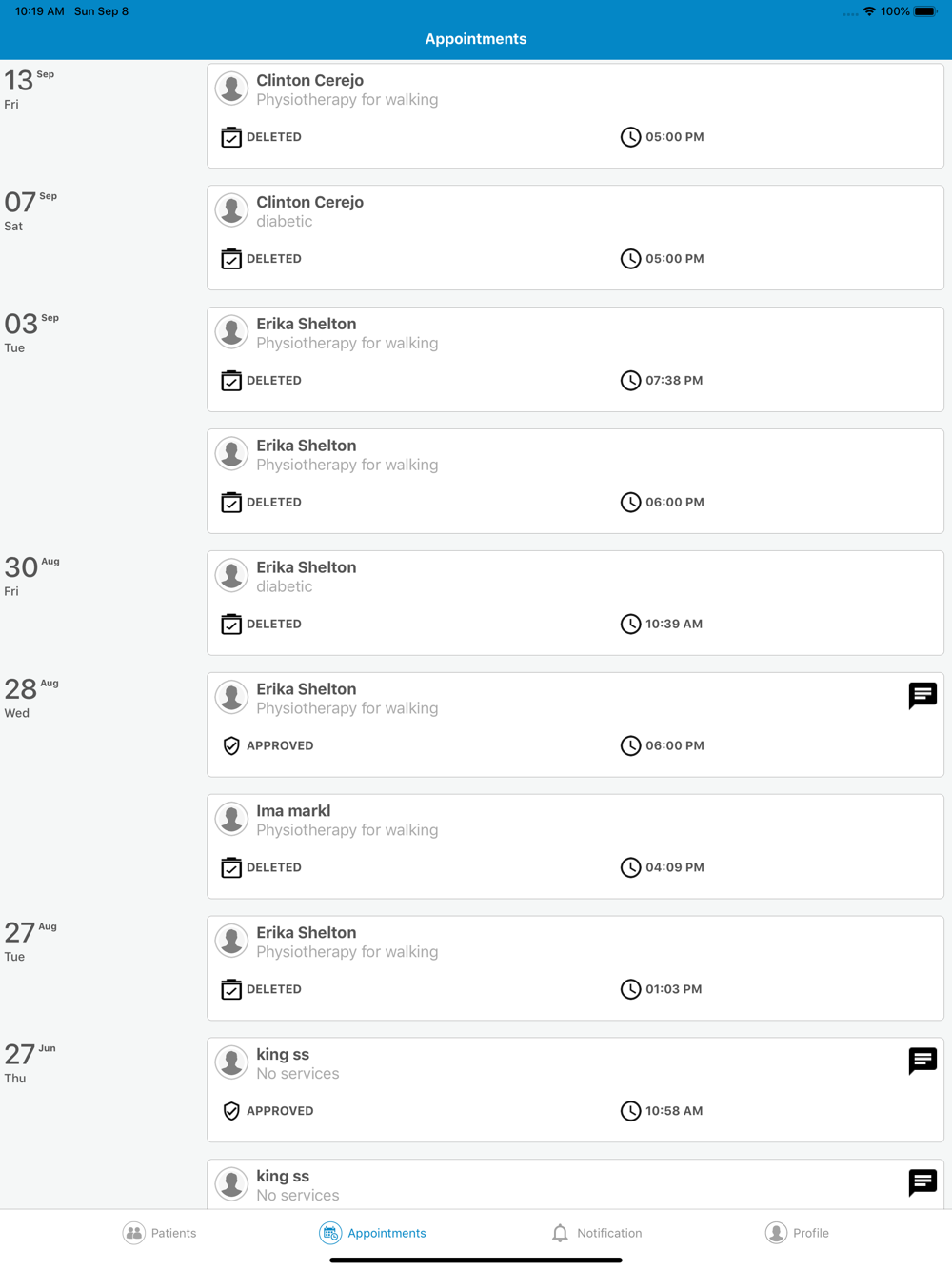Tap the battery indicator in status bar
Image resolution: width=952 pixels, height=1270 pixels.
tap(925, 11)
